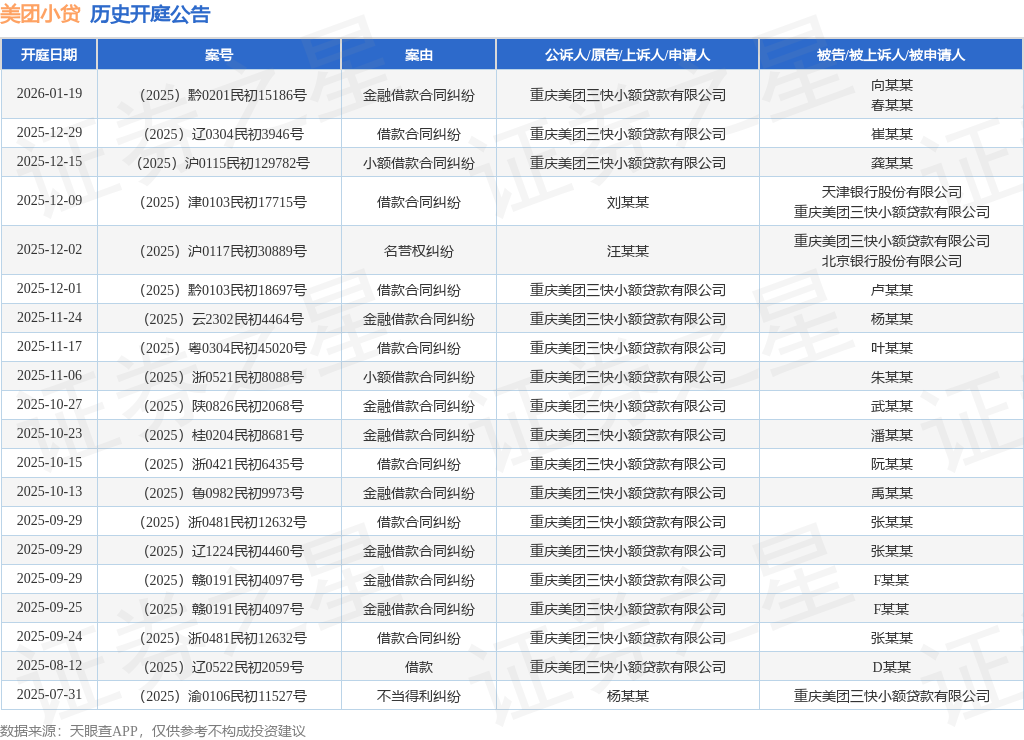
Task: Click date cell 2025-10-13
Action: click(50, 492)
